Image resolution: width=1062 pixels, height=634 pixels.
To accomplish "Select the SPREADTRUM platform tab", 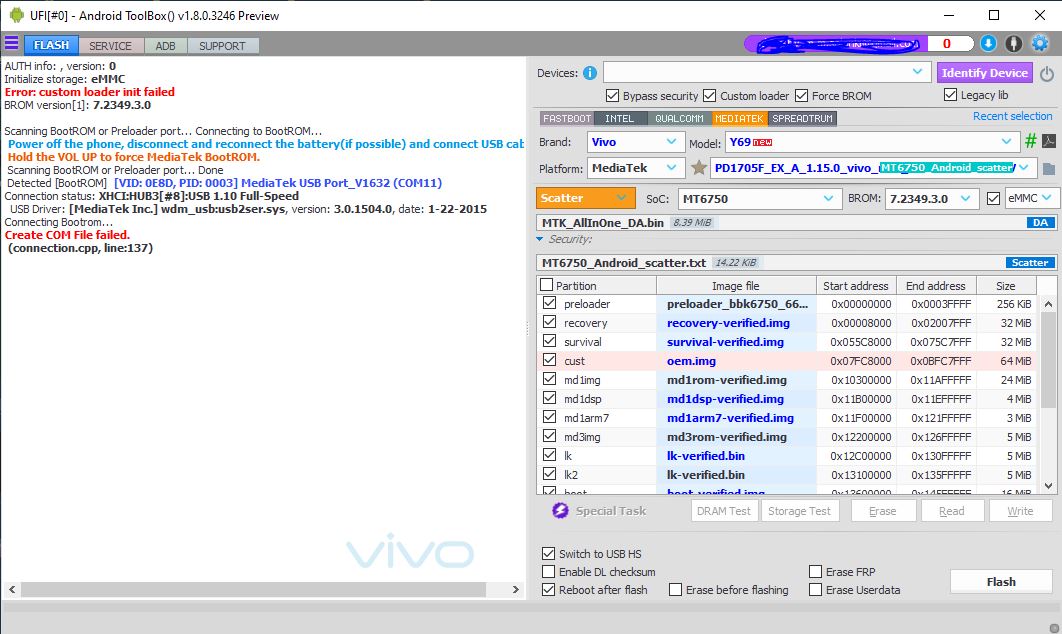I will (x=803, y=119).
